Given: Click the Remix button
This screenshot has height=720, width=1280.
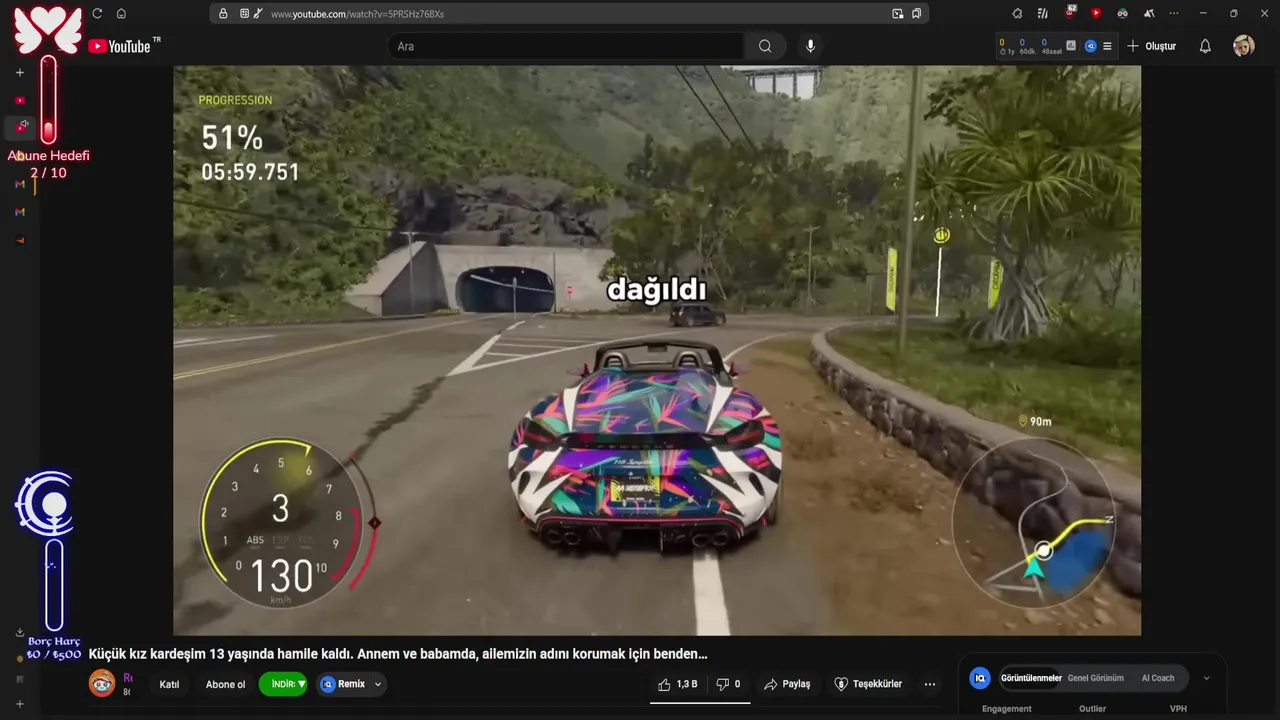Looking at the screenshot, I should point(343,684).
